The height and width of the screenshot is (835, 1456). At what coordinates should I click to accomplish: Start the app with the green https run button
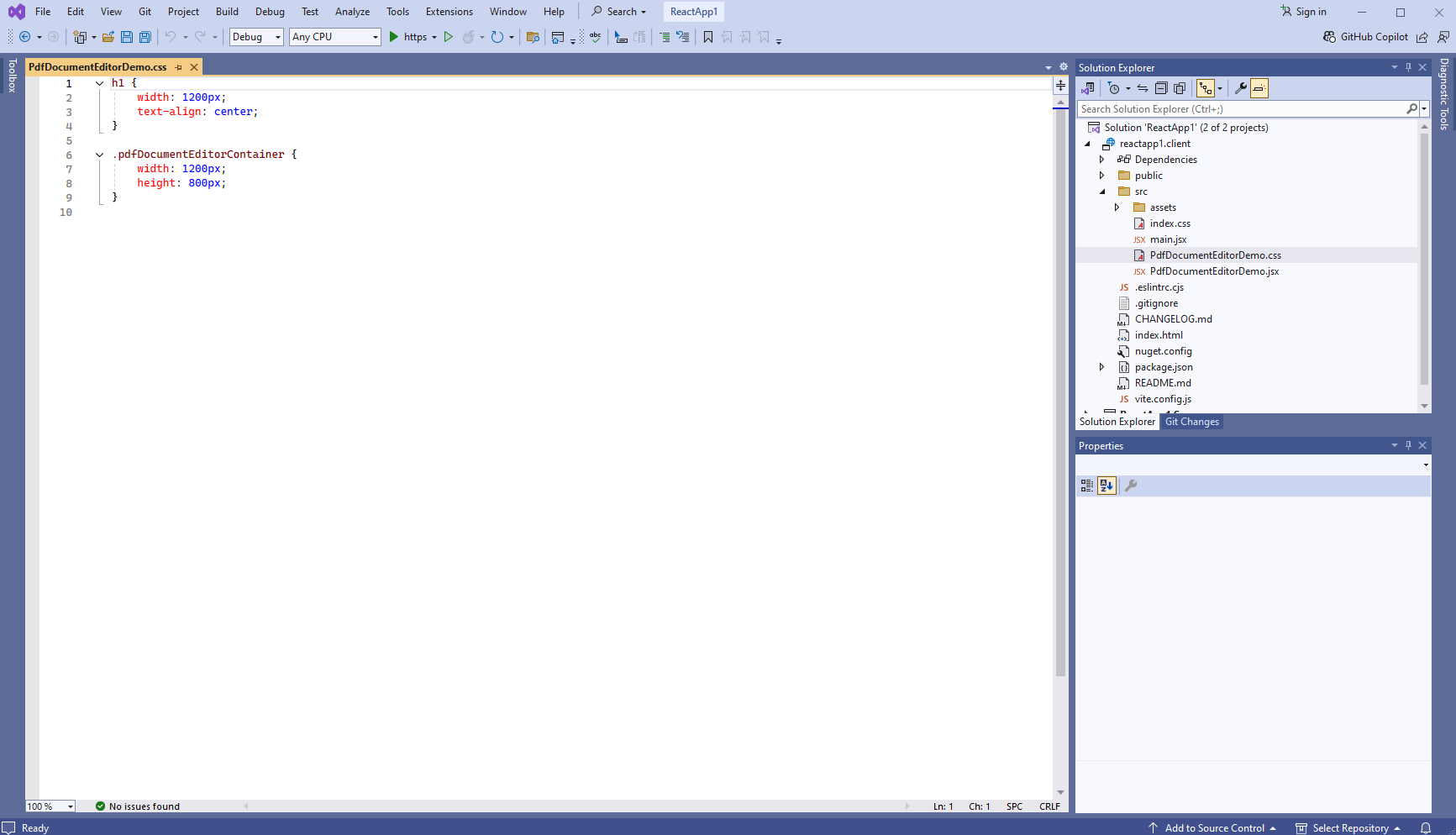pos(394,37)
